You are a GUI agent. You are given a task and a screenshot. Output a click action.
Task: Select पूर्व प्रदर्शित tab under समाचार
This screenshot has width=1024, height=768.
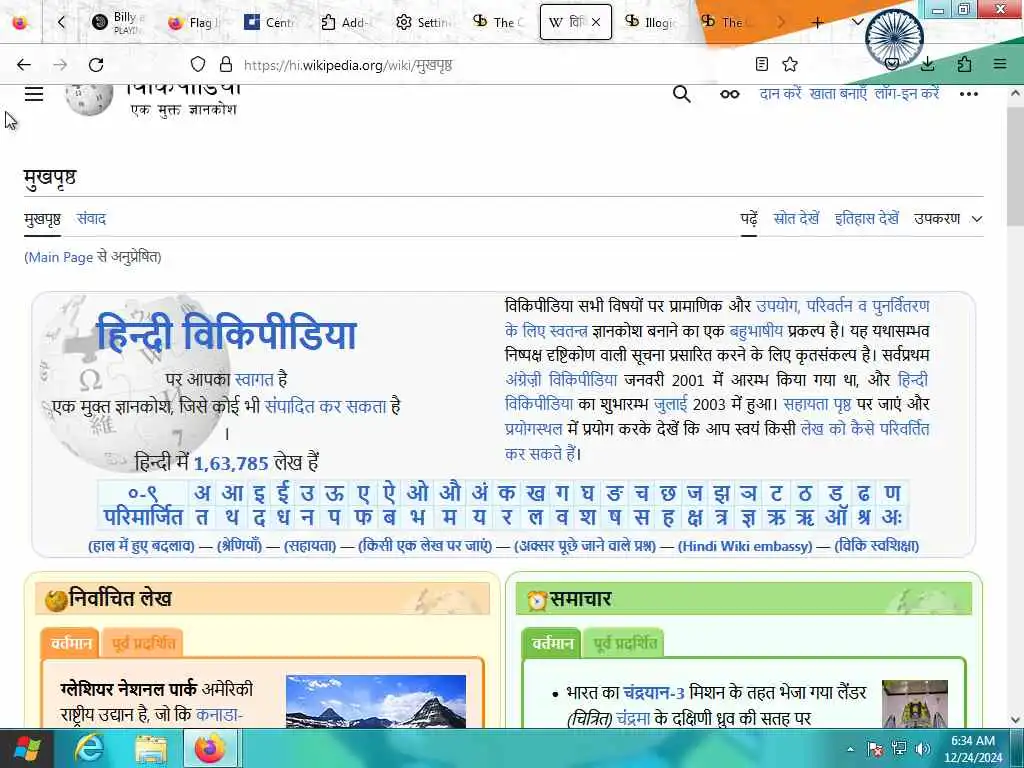[x=624, y=643]
